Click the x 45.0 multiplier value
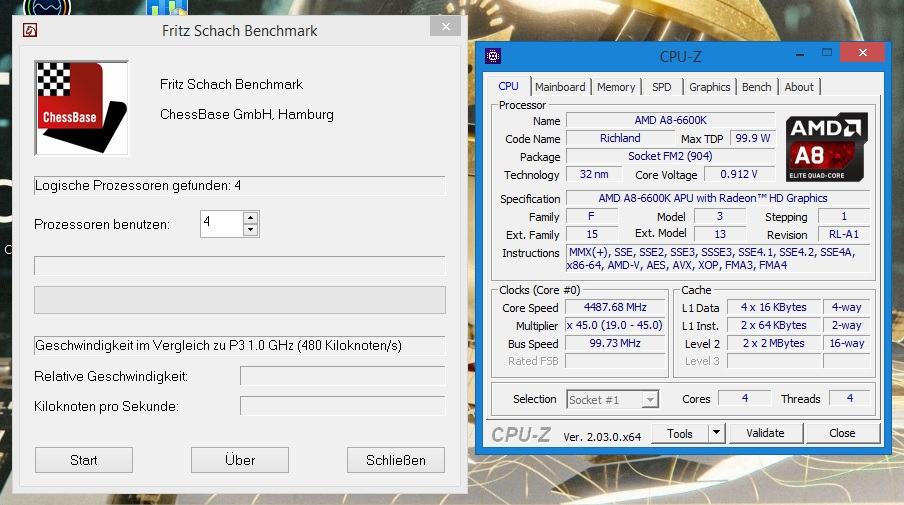This screenshot has height=505, width=904. 615,325
